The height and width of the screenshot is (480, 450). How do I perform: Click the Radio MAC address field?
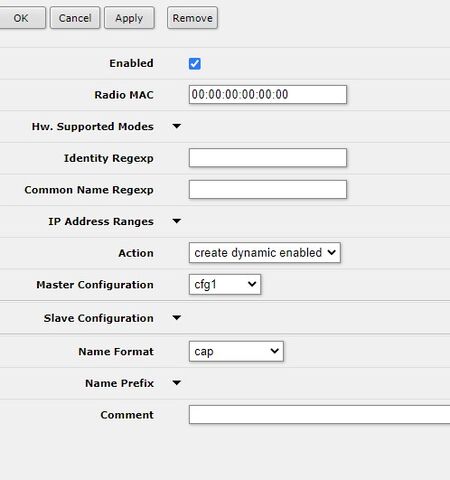coord(268,94)
